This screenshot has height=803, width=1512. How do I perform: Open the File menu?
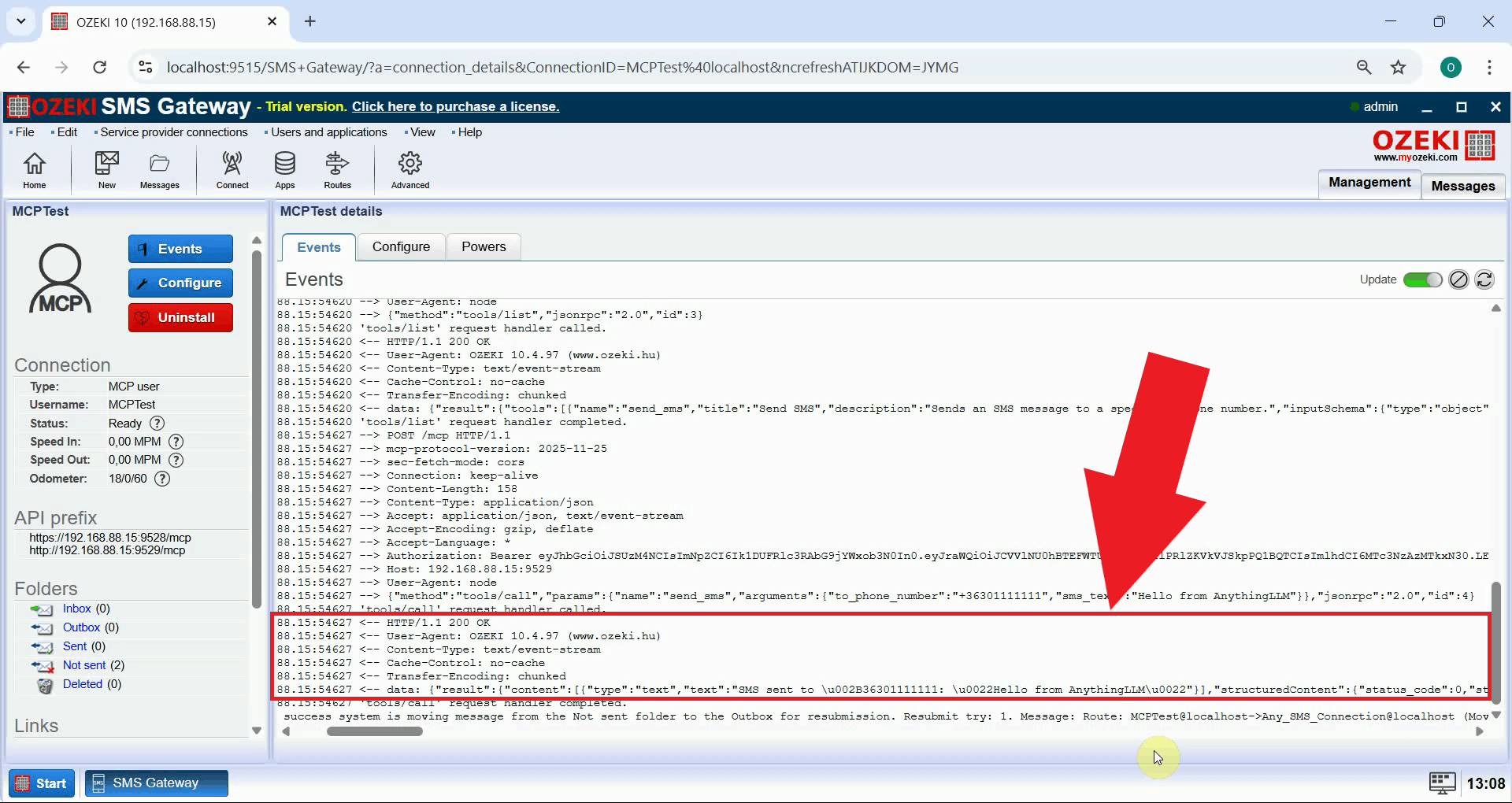24,132
